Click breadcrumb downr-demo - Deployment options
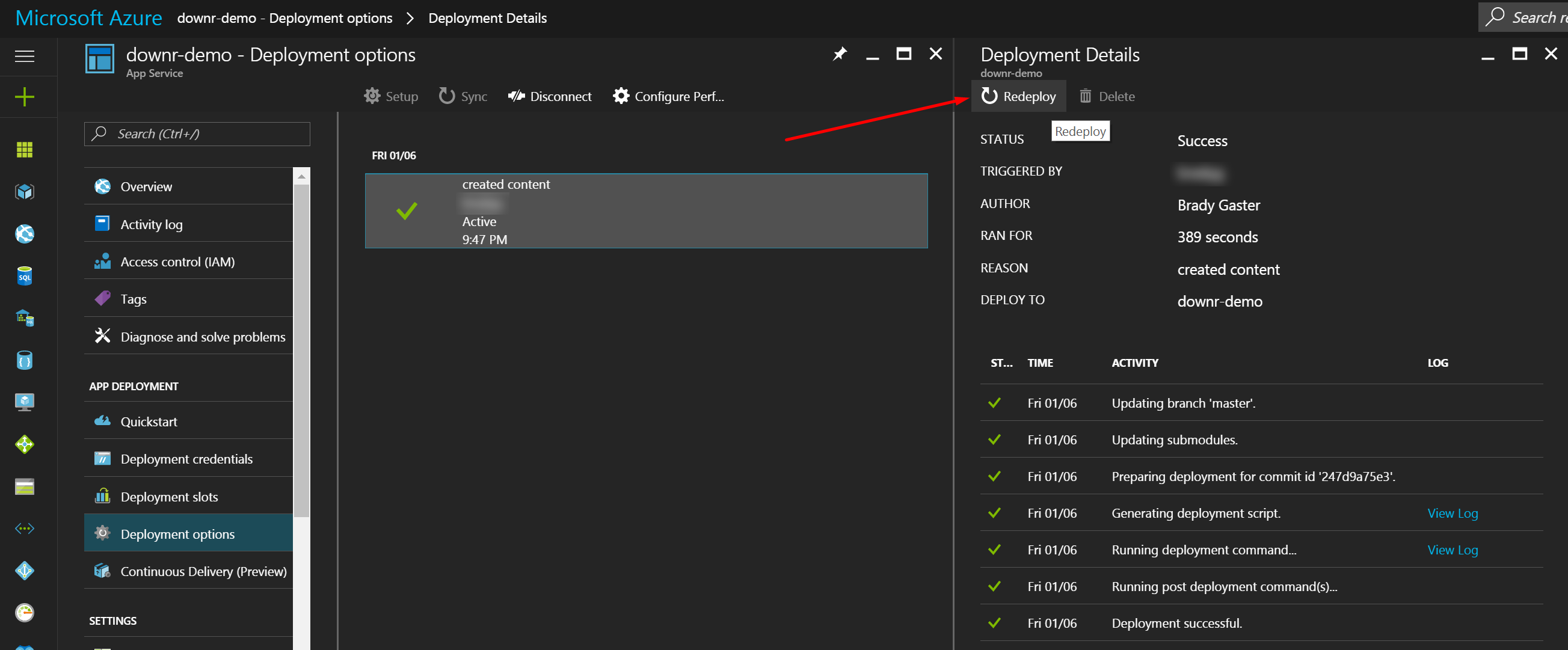Viewport: 1568px width, 650px height. 285,18
